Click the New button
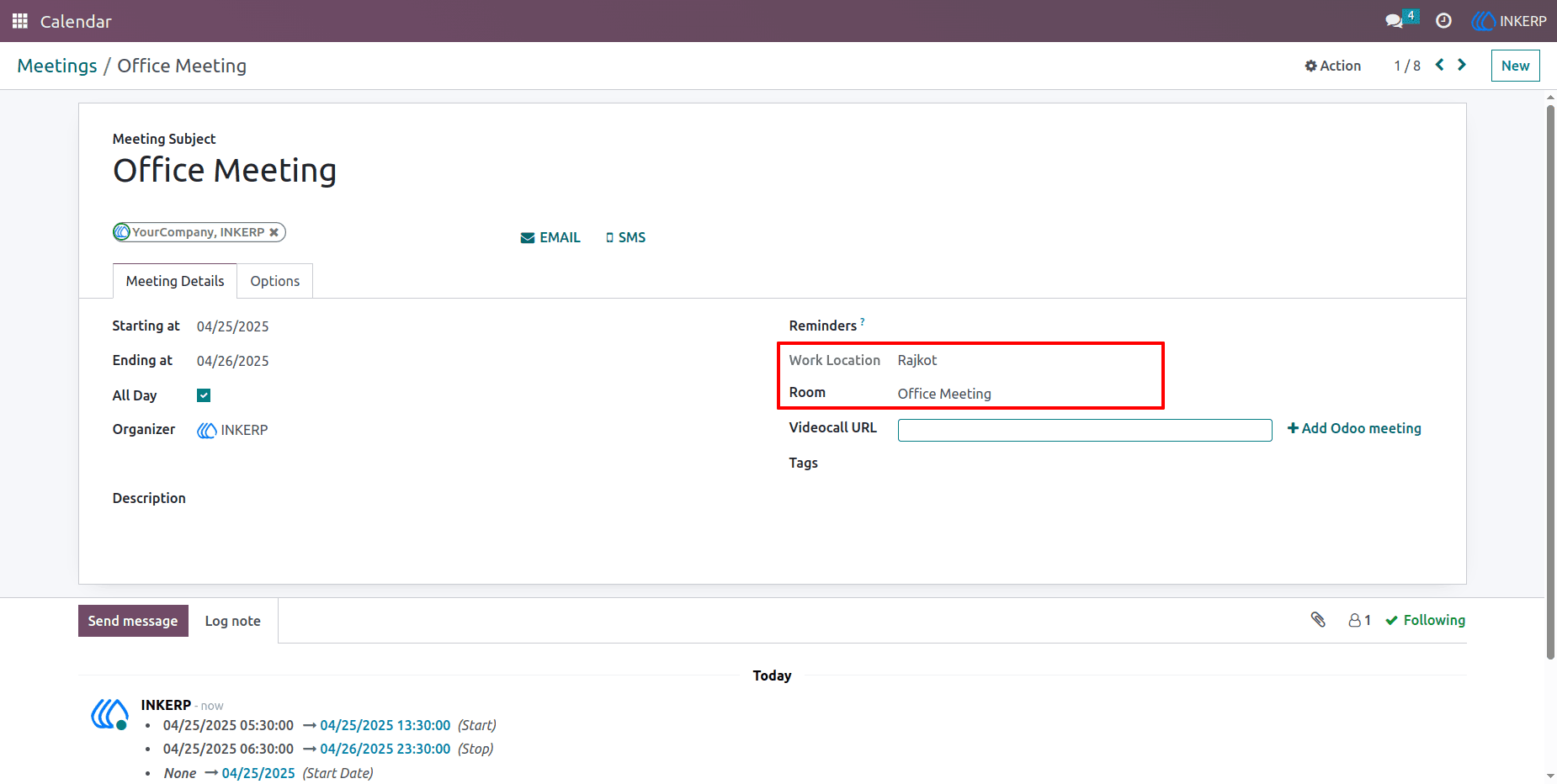Image resolution: width=1557 pixels, height=784 pixels. [x=1515, y=66]
